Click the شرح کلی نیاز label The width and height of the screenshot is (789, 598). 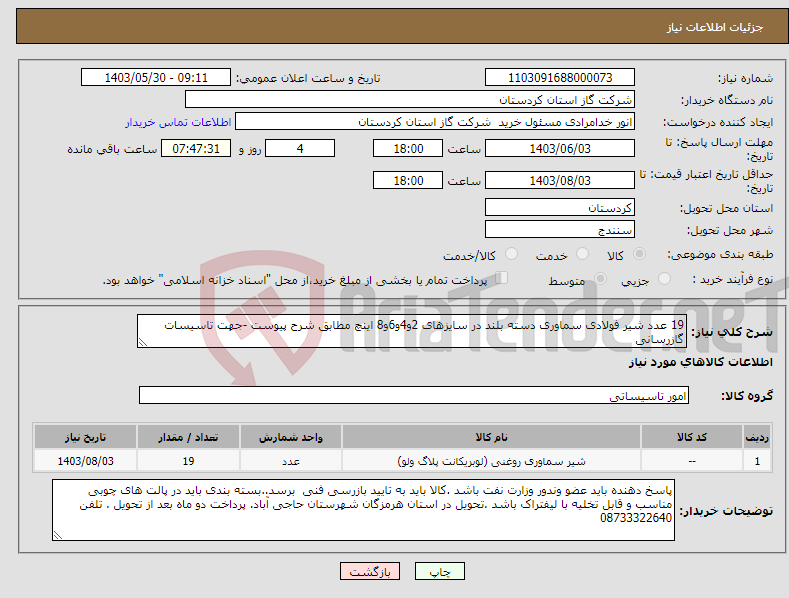point(732,332)
